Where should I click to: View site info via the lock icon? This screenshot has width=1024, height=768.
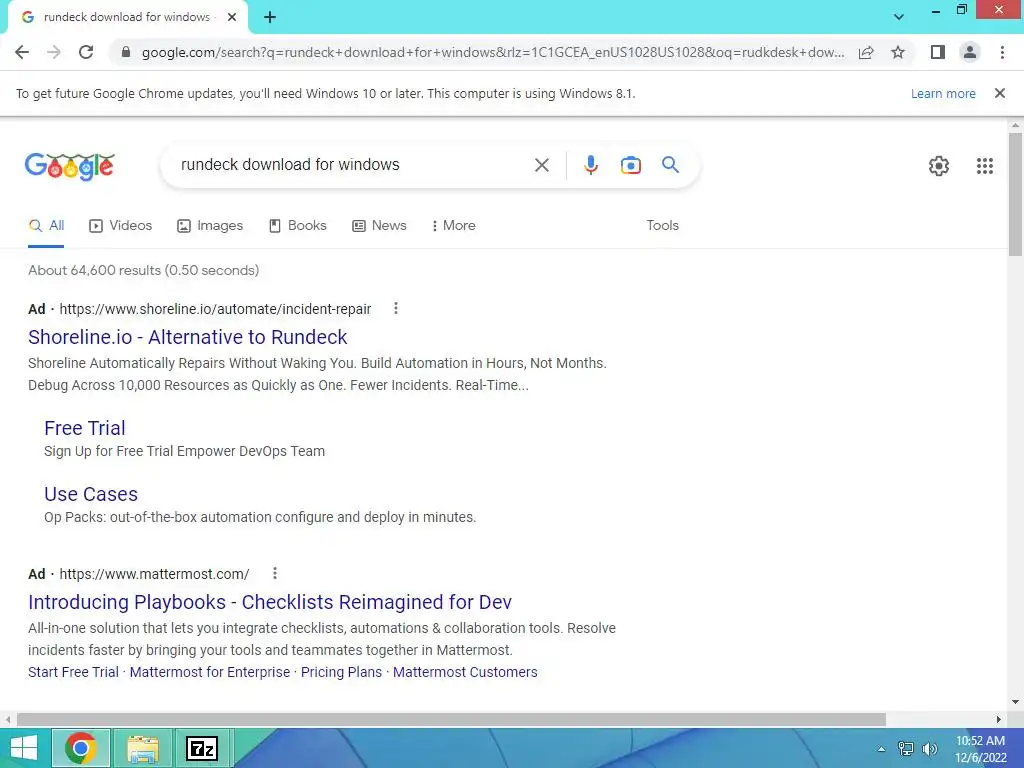pos(126,52)
